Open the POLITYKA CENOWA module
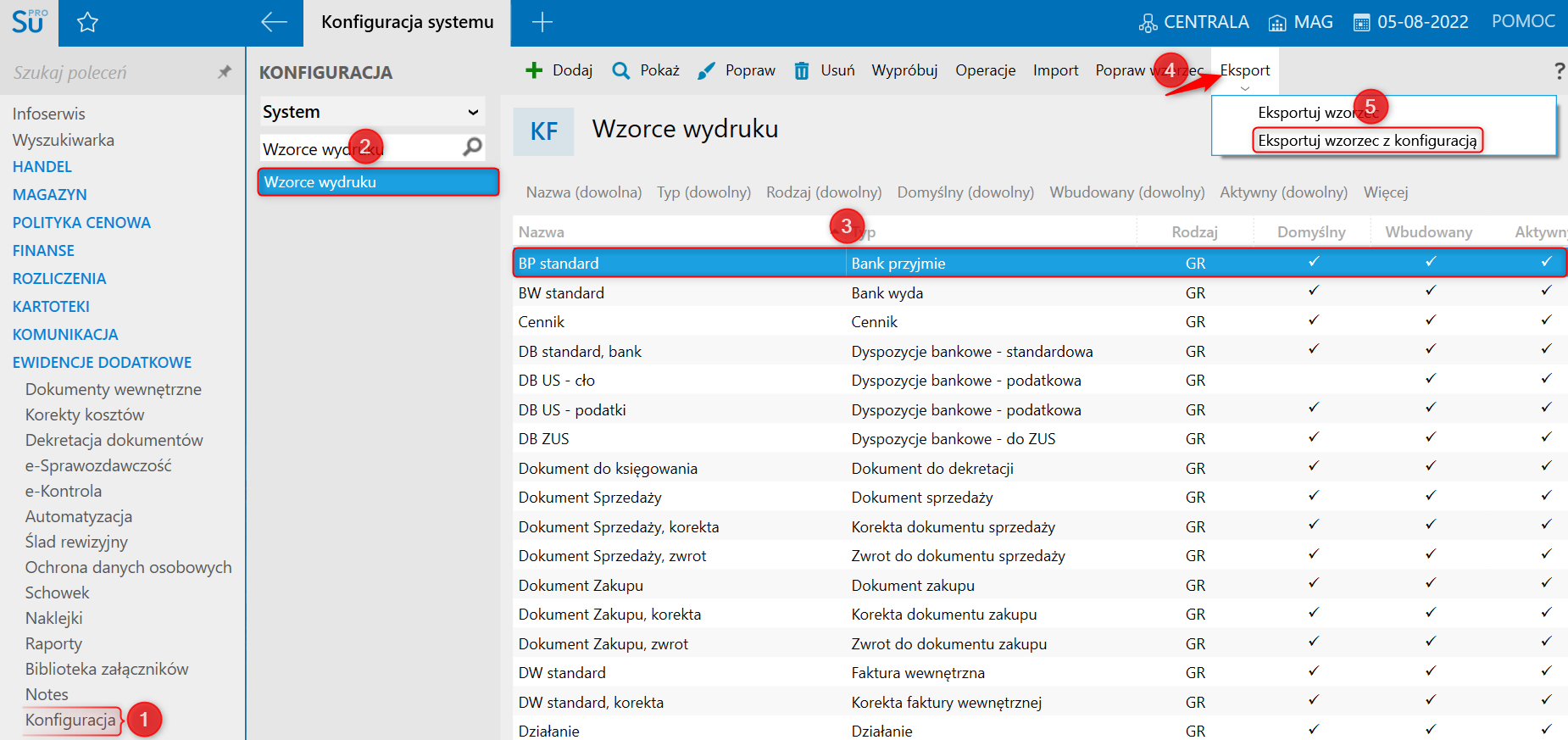This screenshot has width=1568, height=740. (x=81, y=223)
